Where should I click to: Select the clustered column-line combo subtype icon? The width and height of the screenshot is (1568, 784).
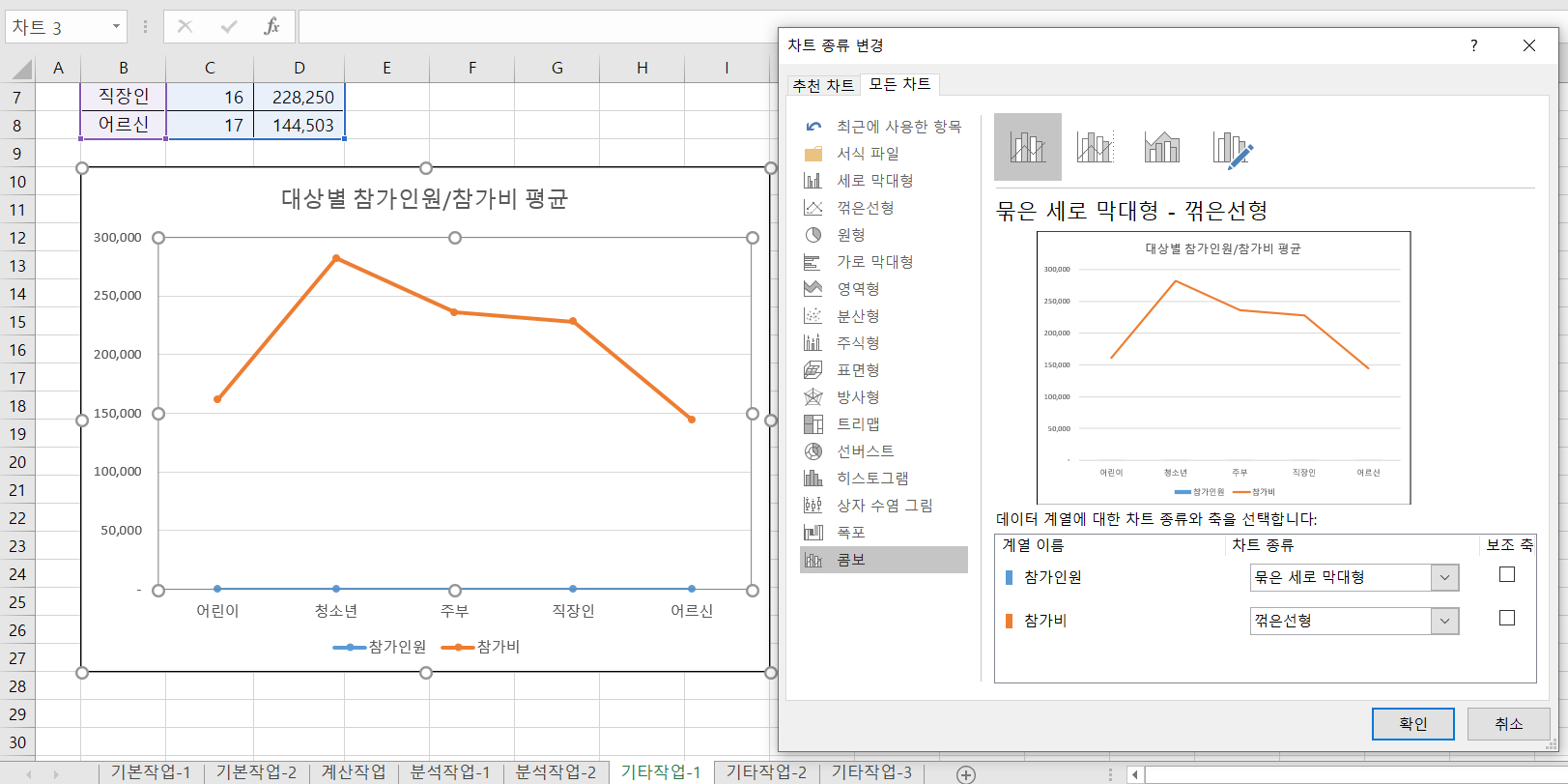(1027, 147)
